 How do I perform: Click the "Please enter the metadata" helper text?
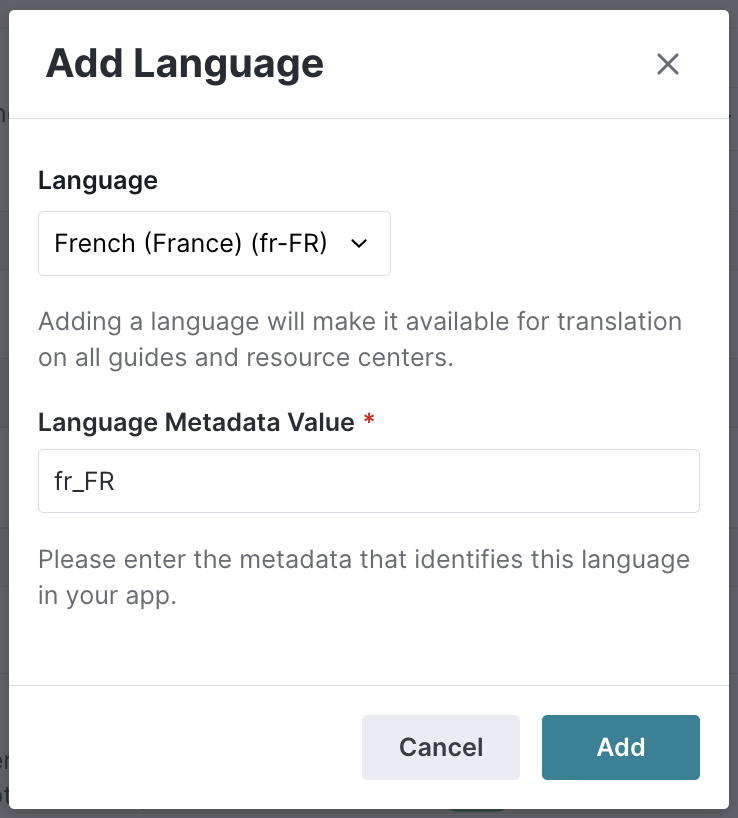coord(364,577)
